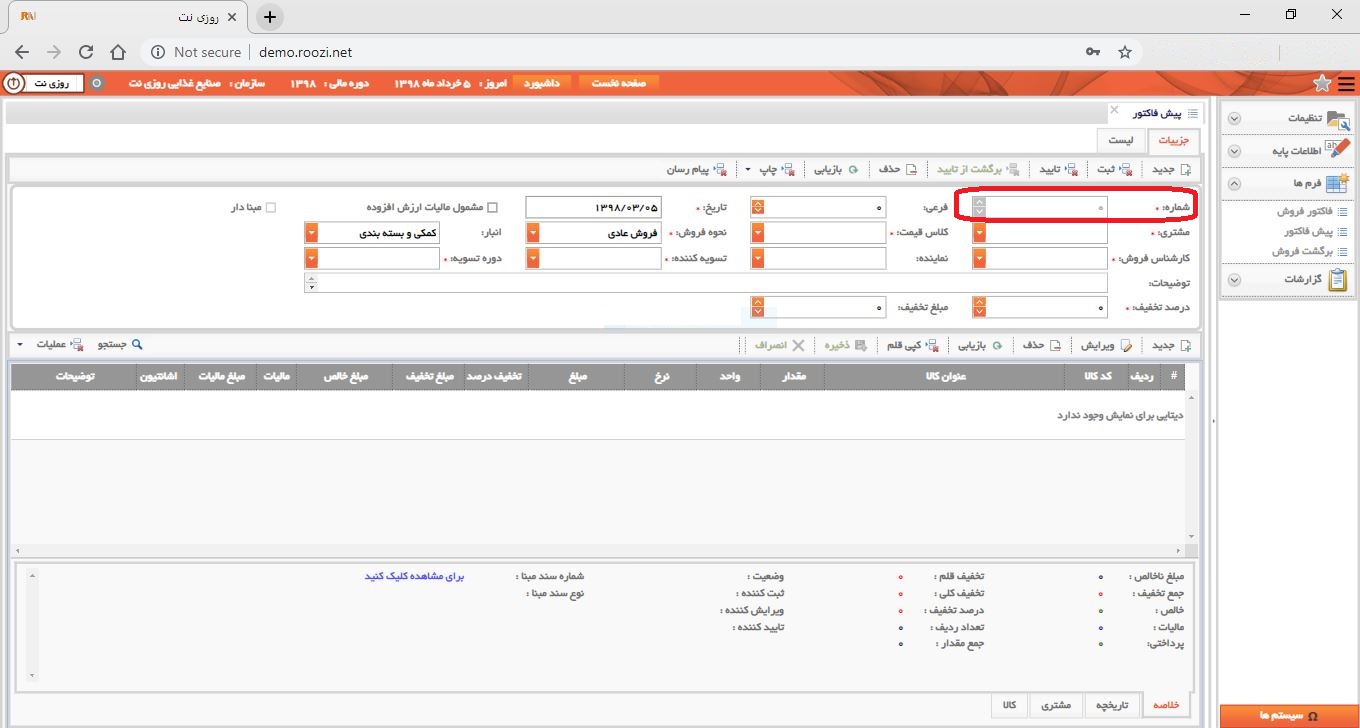Toggle the مبنا دار checkbox

269,208
